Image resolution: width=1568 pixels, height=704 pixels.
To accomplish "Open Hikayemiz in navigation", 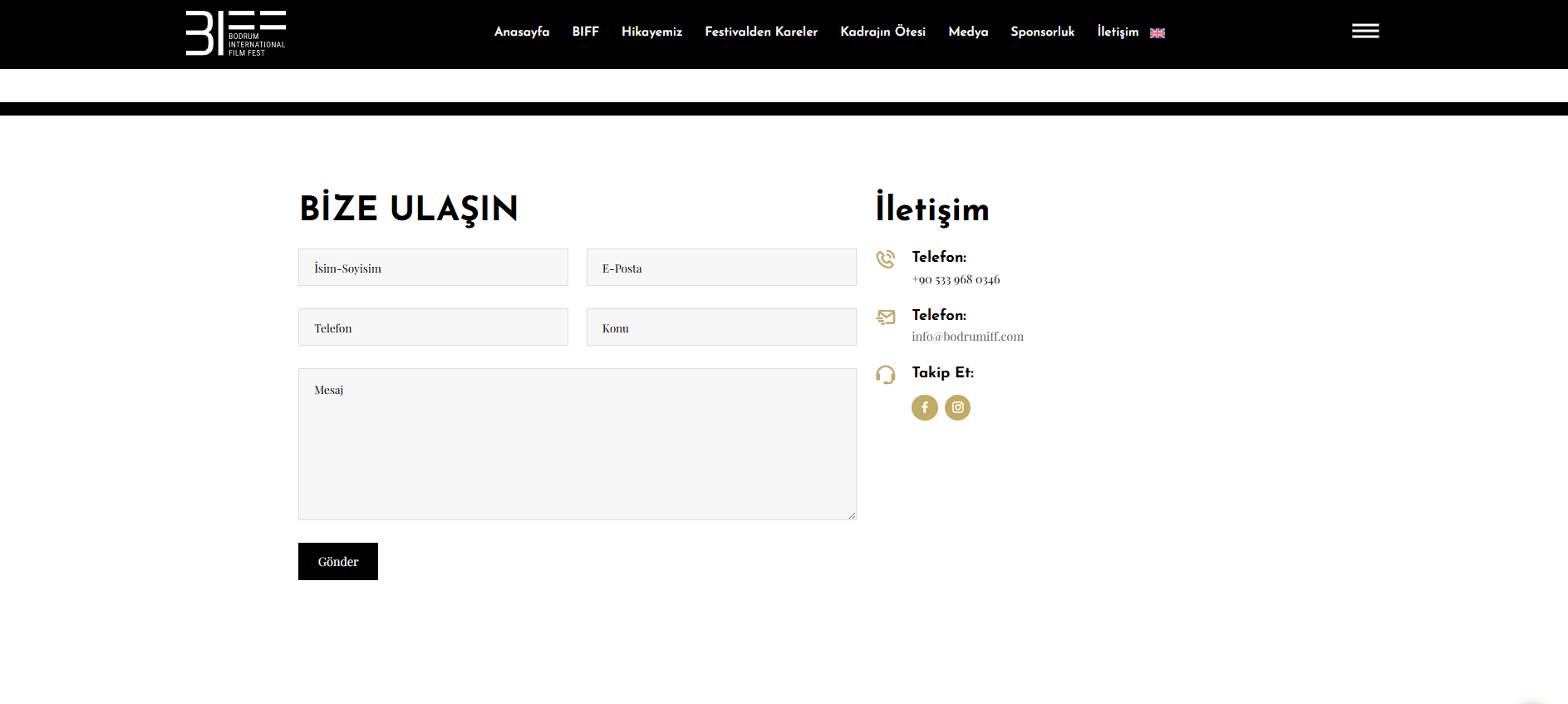I will click(x=651, y=32).
